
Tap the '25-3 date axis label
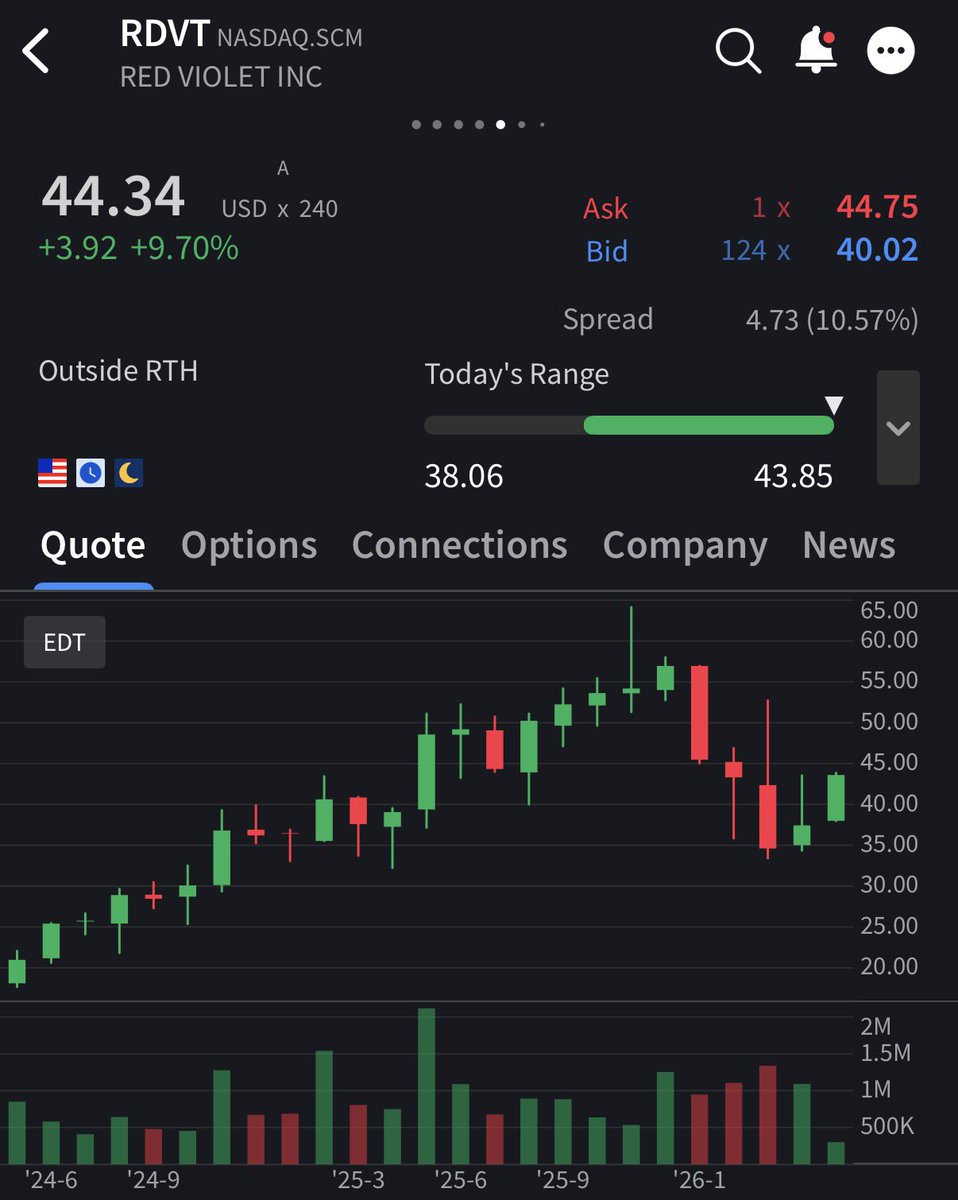tap(358, 1180)
